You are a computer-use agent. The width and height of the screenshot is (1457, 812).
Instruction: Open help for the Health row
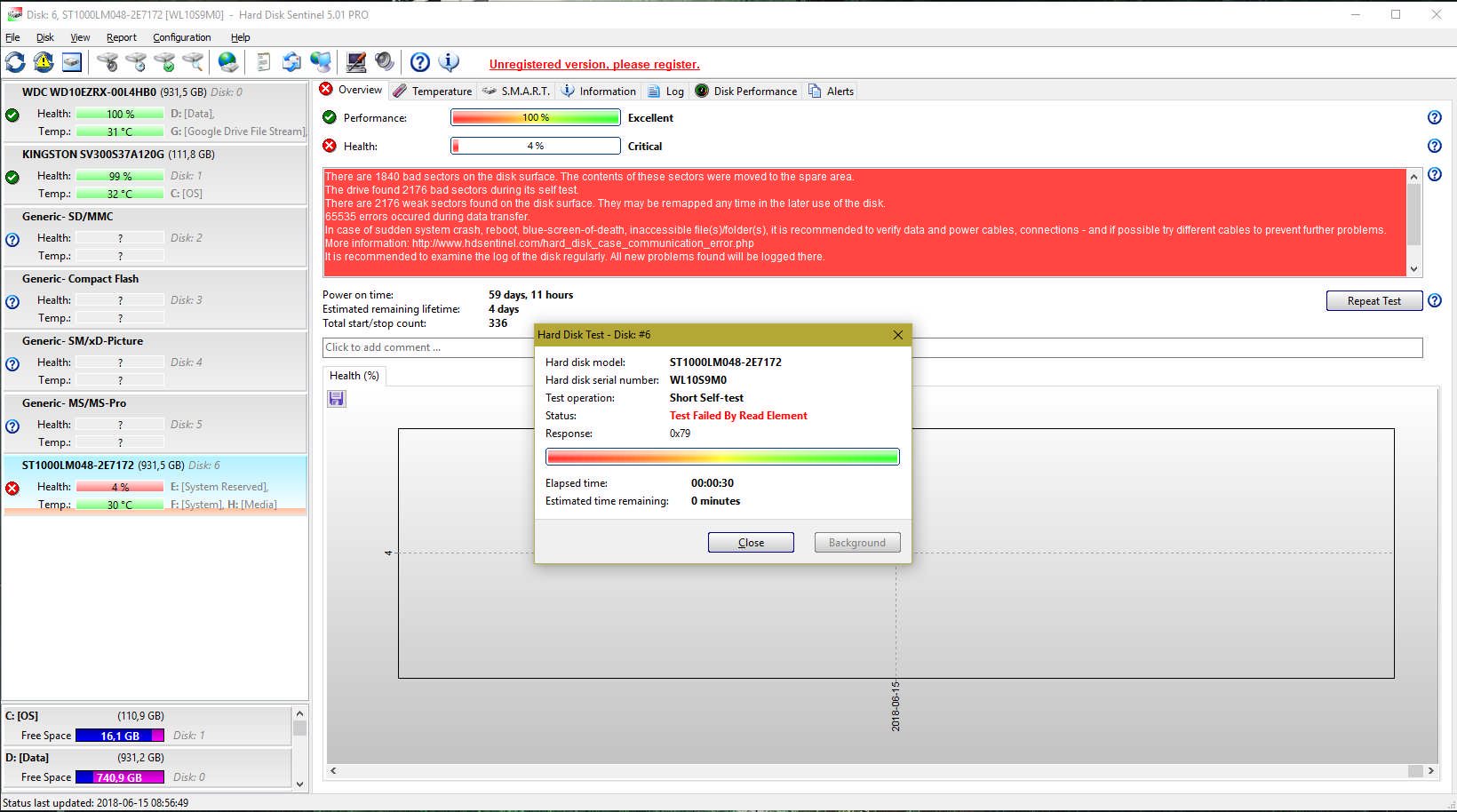point(1434,146)
